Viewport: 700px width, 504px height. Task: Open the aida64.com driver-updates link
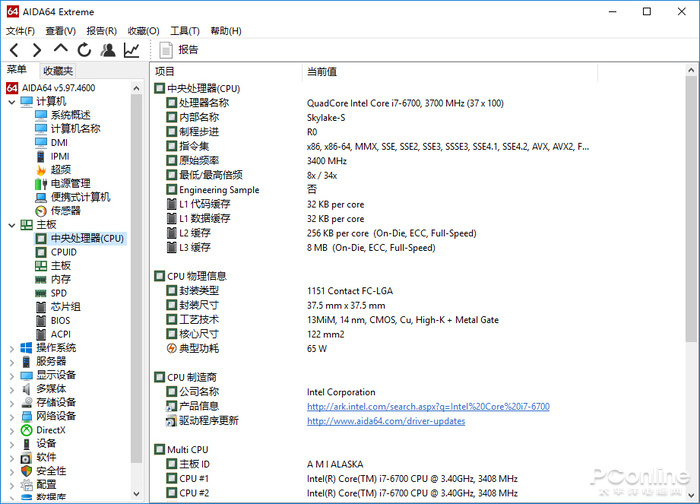(x=386, y=421)
